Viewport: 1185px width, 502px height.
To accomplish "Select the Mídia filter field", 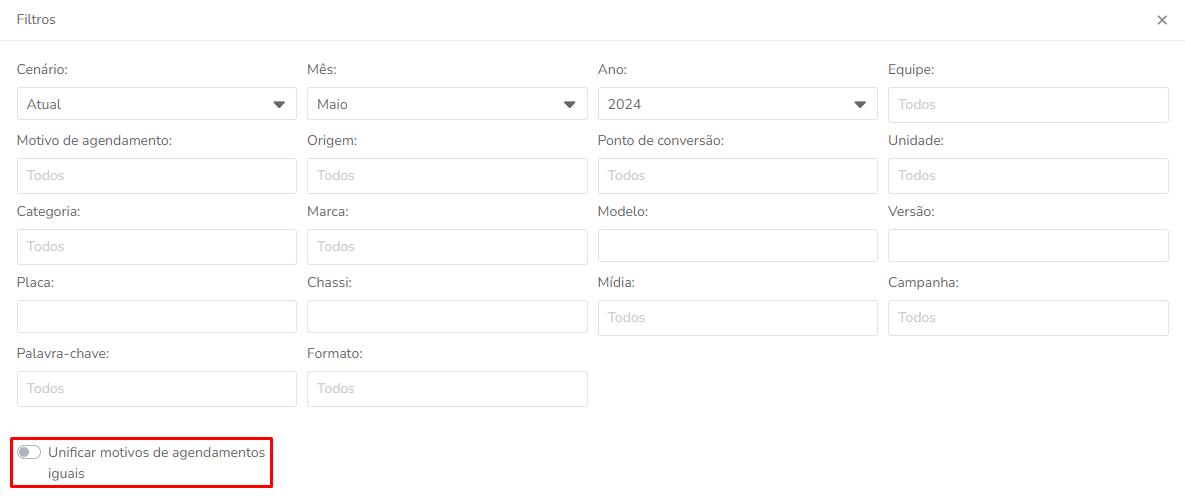I will [x=738, y=318].
